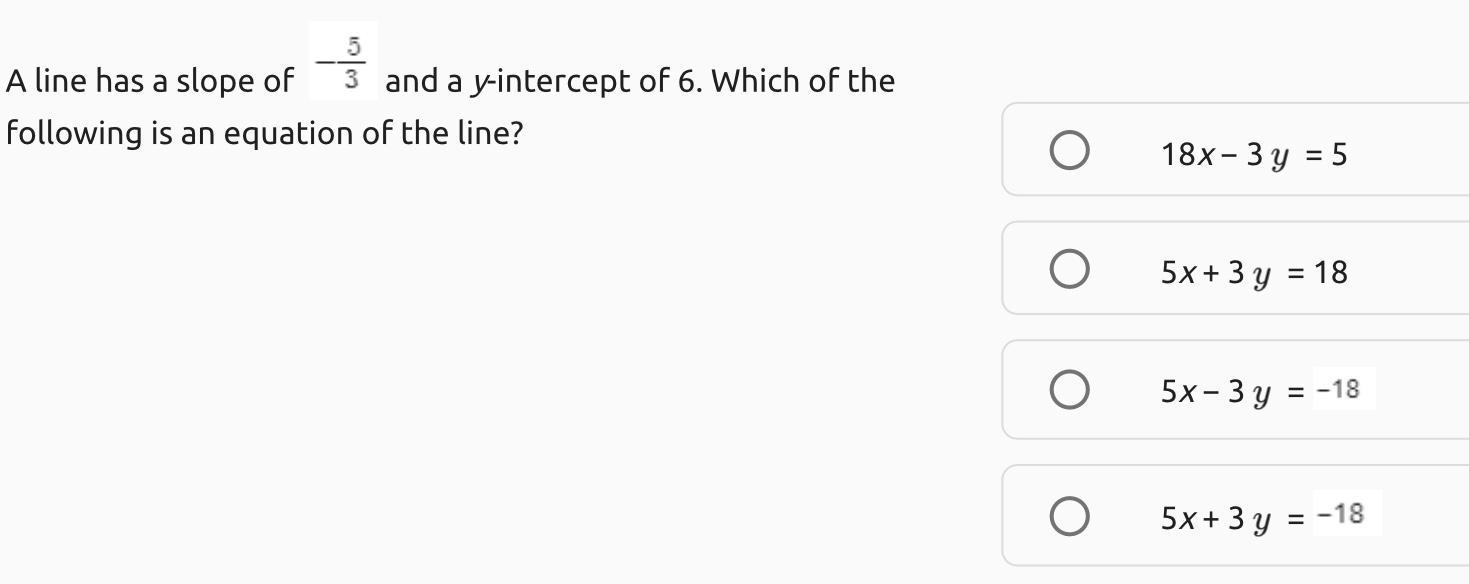This screenshot has width=1469, height=584.
Task: Click the numerator 5 in the slope fraction
Action: coord(353,45)
